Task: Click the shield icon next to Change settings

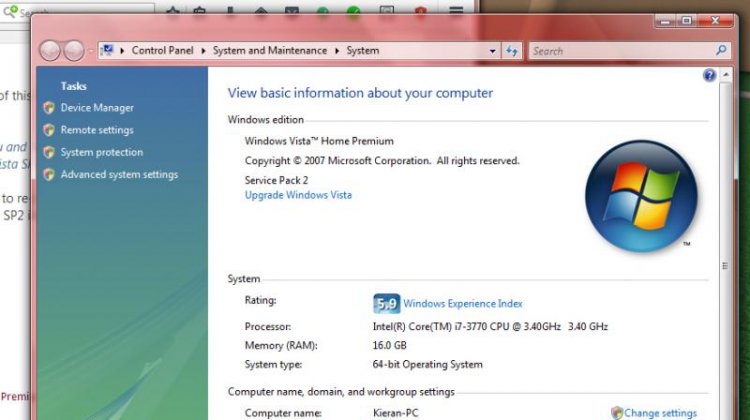Action: tap(617, 413)
